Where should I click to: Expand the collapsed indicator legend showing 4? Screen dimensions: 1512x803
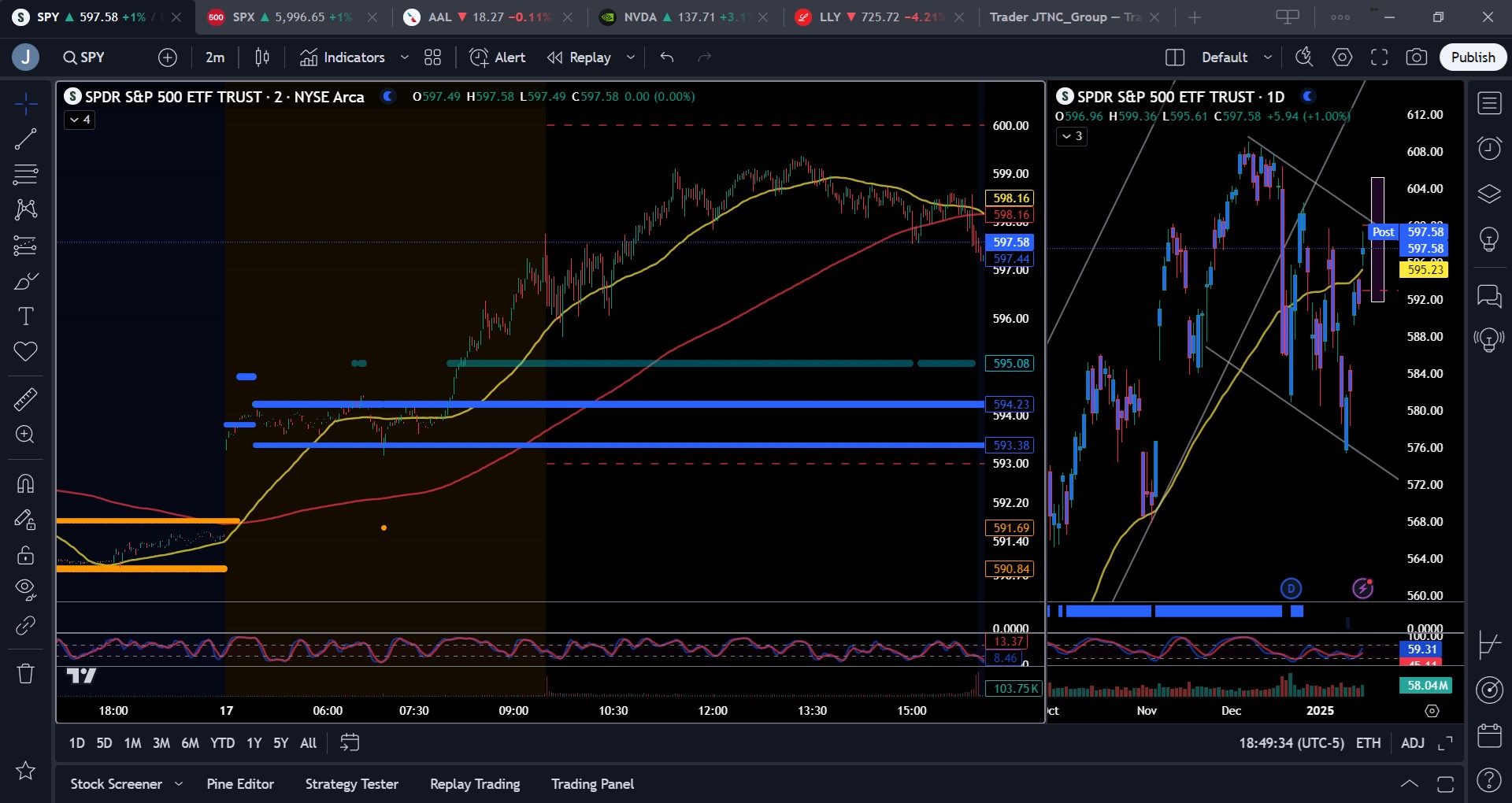[80, 120]
